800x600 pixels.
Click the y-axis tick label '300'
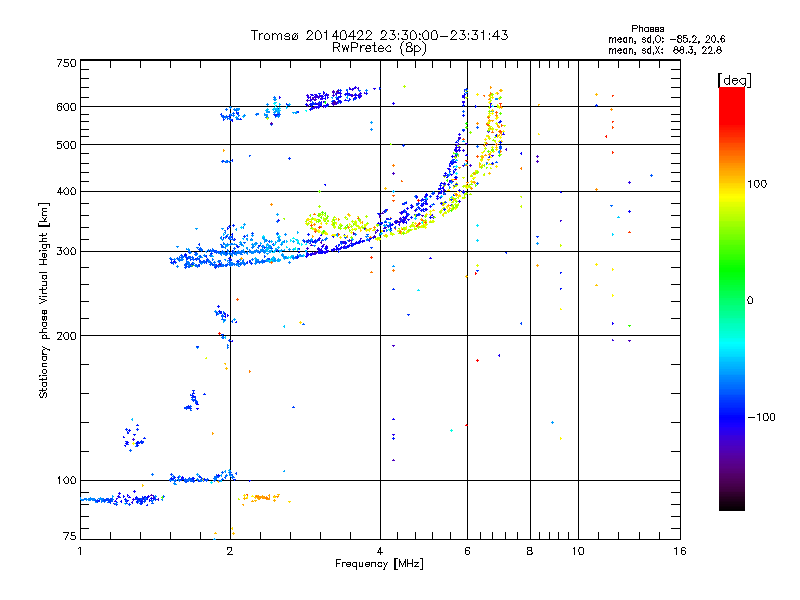click(x=66, y=252)
